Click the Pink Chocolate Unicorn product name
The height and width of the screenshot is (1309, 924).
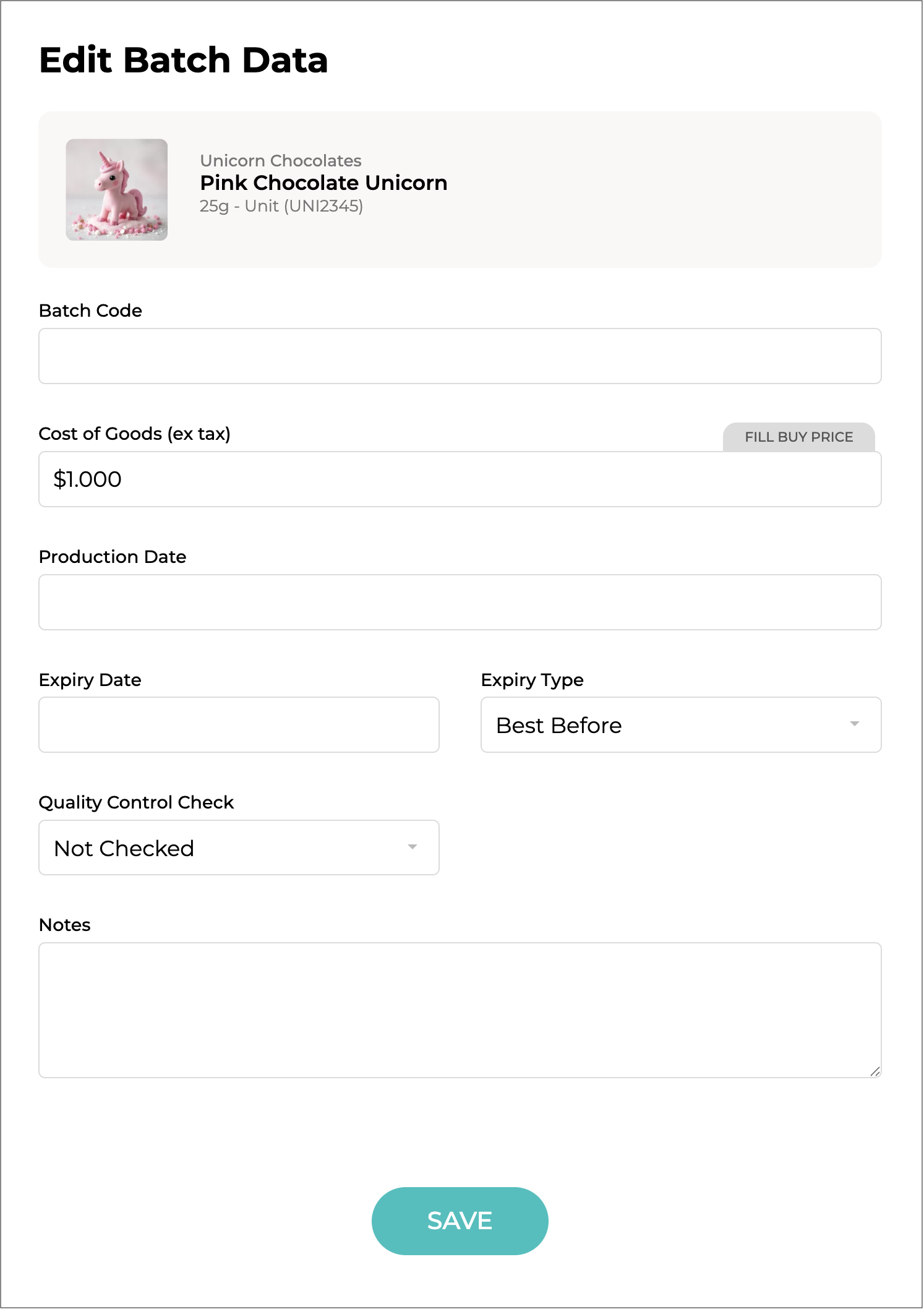(323, 183)
